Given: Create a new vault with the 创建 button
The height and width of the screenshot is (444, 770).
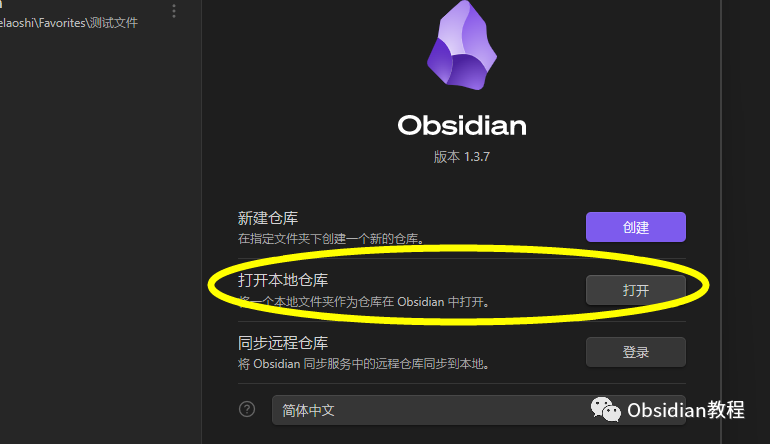Looking at the screenshot, I should point(635,227).
